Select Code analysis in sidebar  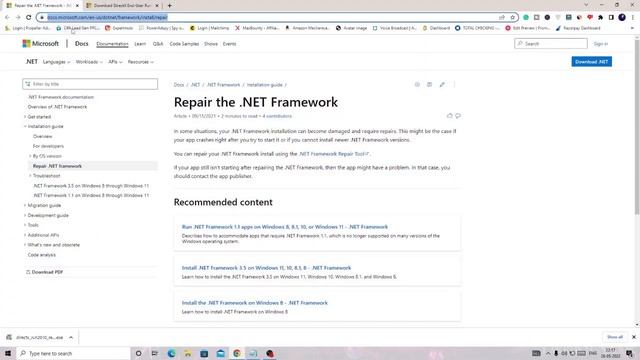coord(42,255)
